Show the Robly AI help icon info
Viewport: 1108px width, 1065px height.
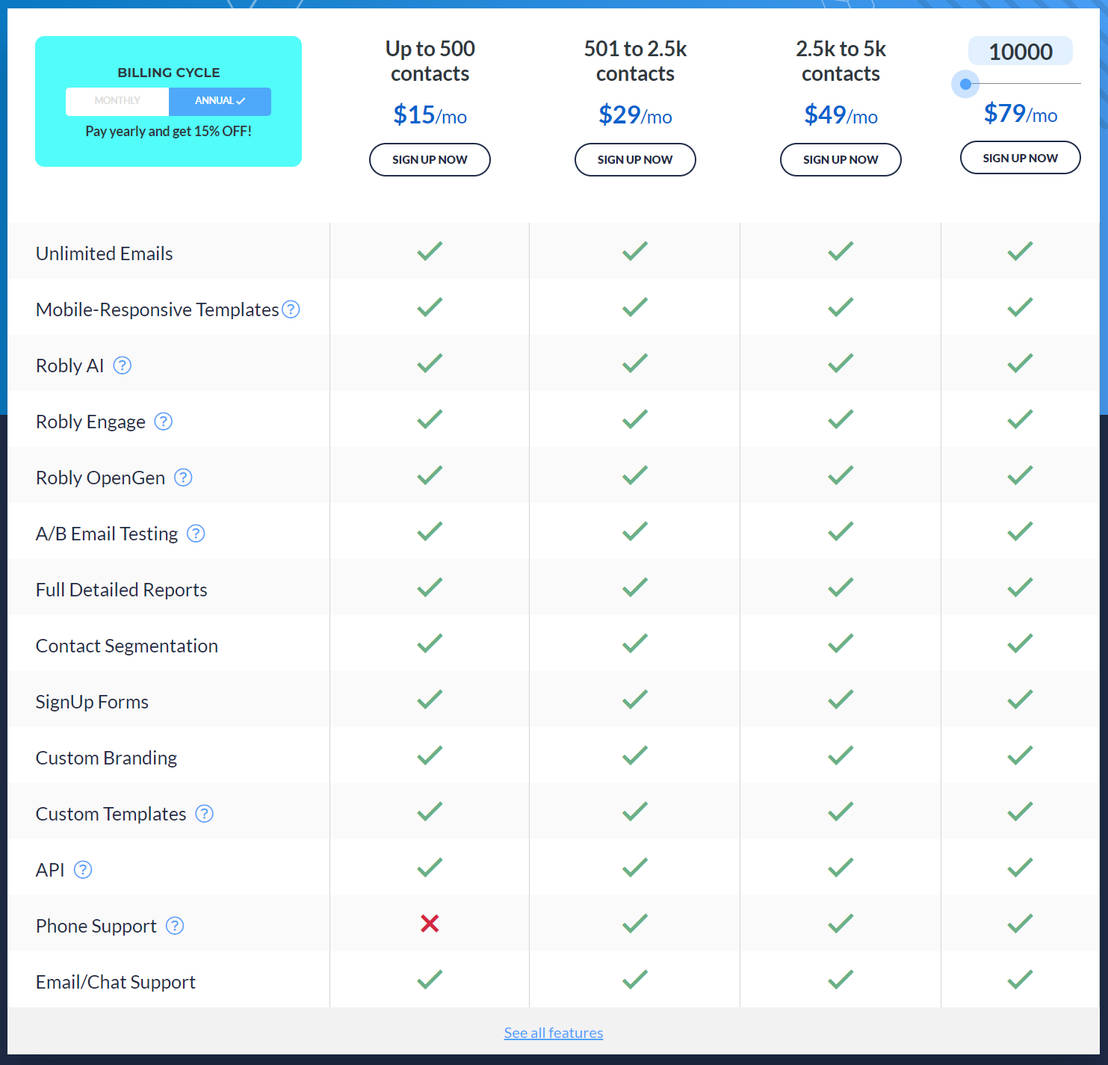[x=122, y=365]
